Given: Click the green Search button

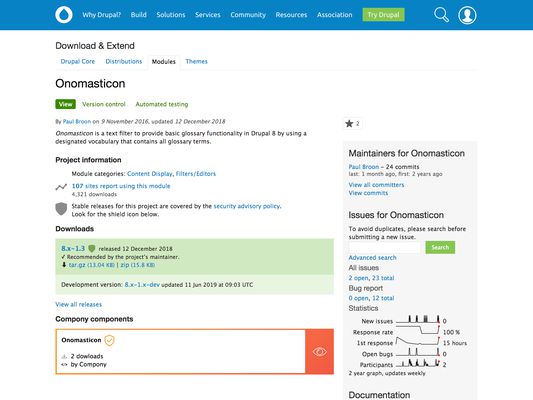Looking at the screenshot, I should [x=440, y=247].
